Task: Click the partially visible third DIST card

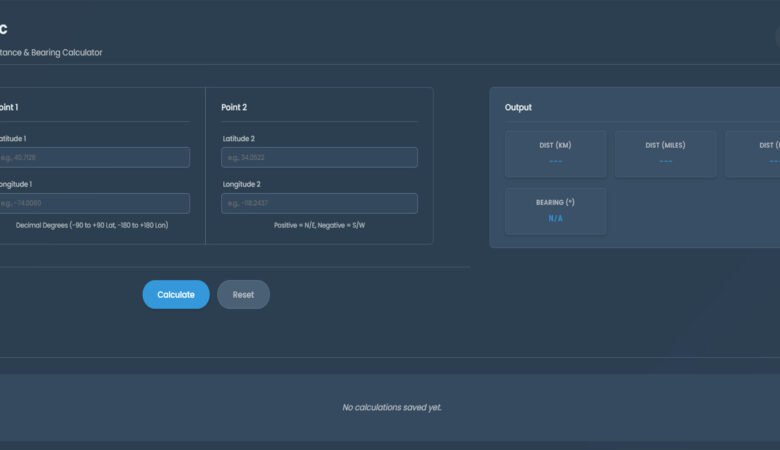Action: click(754, 153)
